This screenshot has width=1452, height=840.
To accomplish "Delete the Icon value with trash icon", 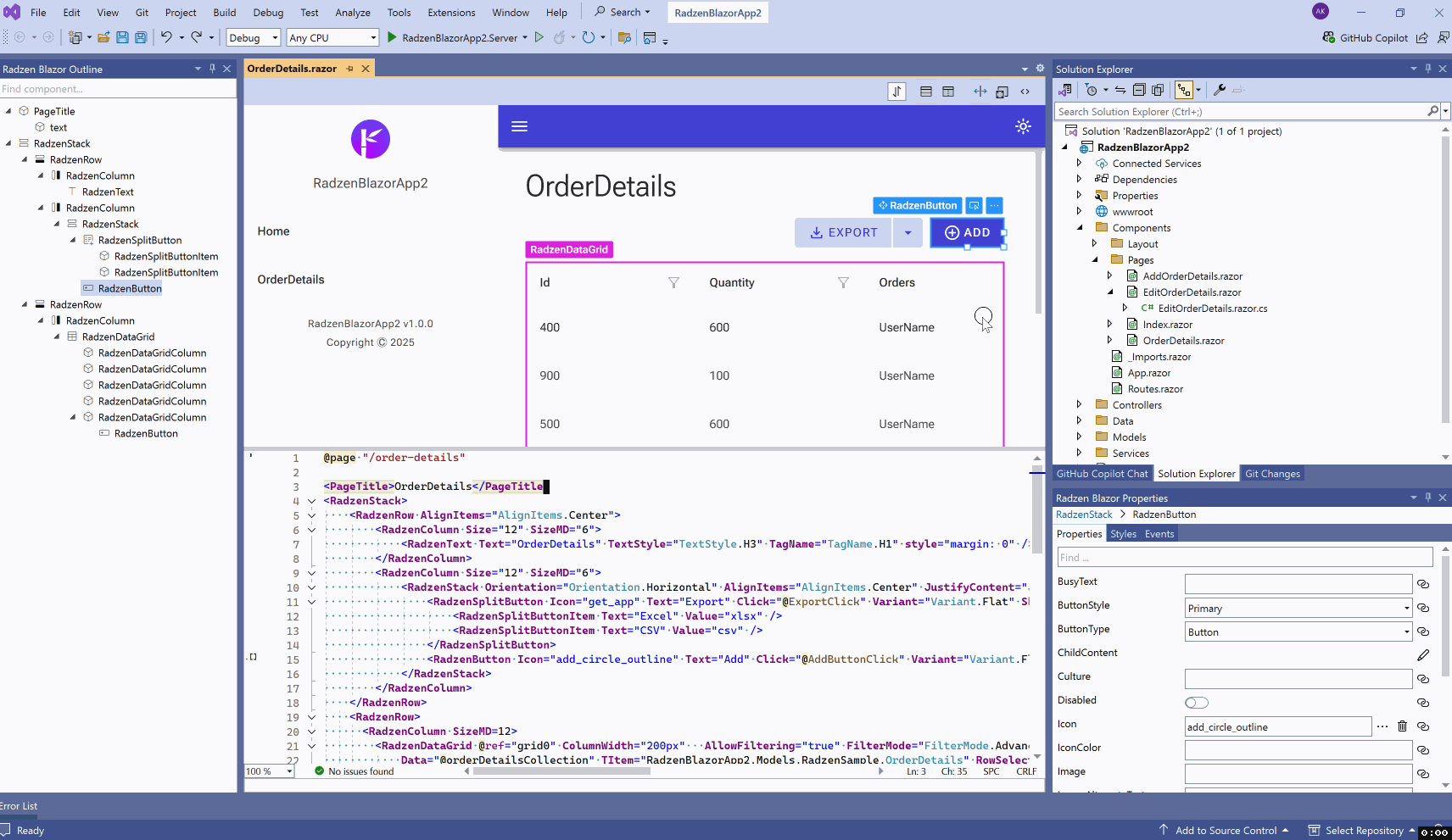I will [1402, 726].
